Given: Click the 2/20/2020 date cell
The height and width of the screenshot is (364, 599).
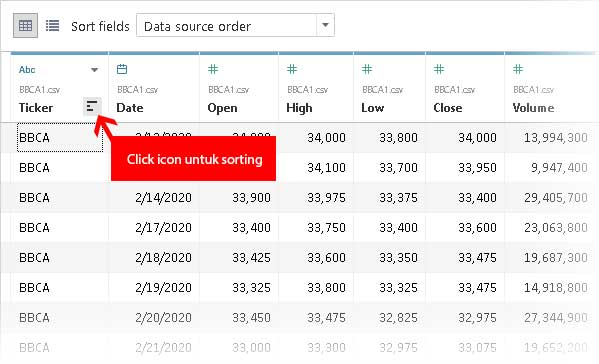Looking at the screenshot, I should tap(163, 317).
